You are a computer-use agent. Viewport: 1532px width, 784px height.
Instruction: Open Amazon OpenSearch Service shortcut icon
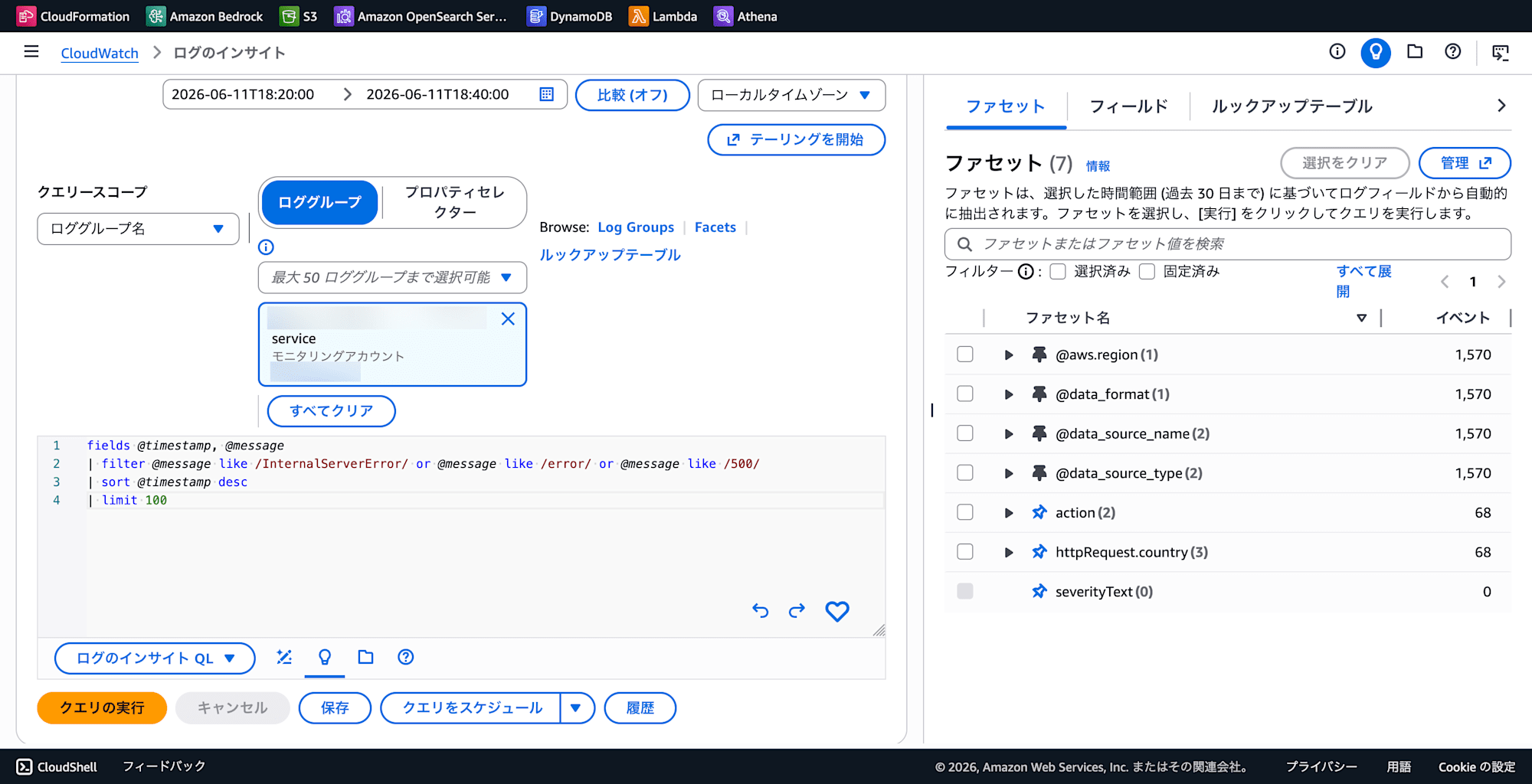pyautogui.click(x=344, y=16)
